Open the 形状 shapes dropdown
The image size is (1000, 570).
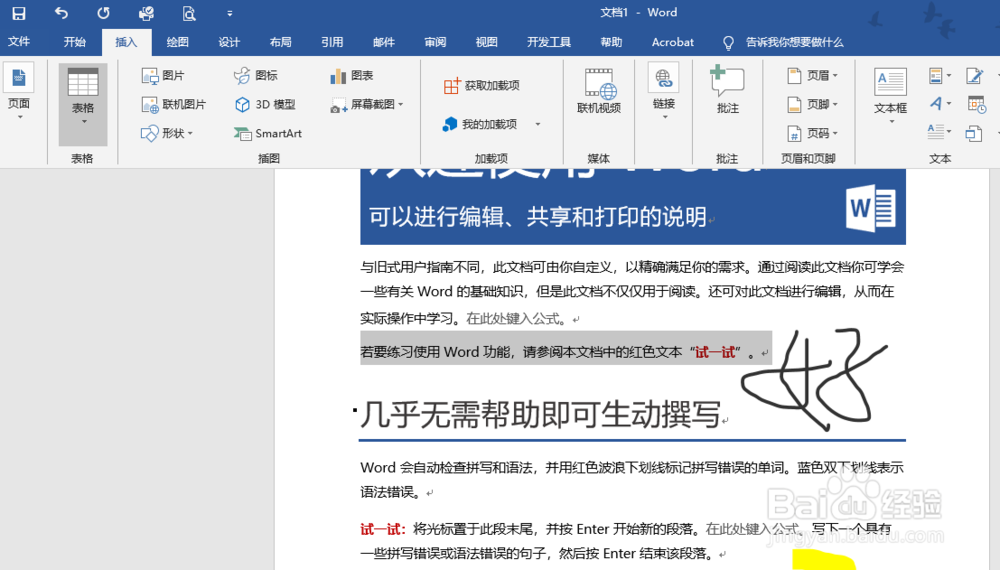(x=167, y=133)
